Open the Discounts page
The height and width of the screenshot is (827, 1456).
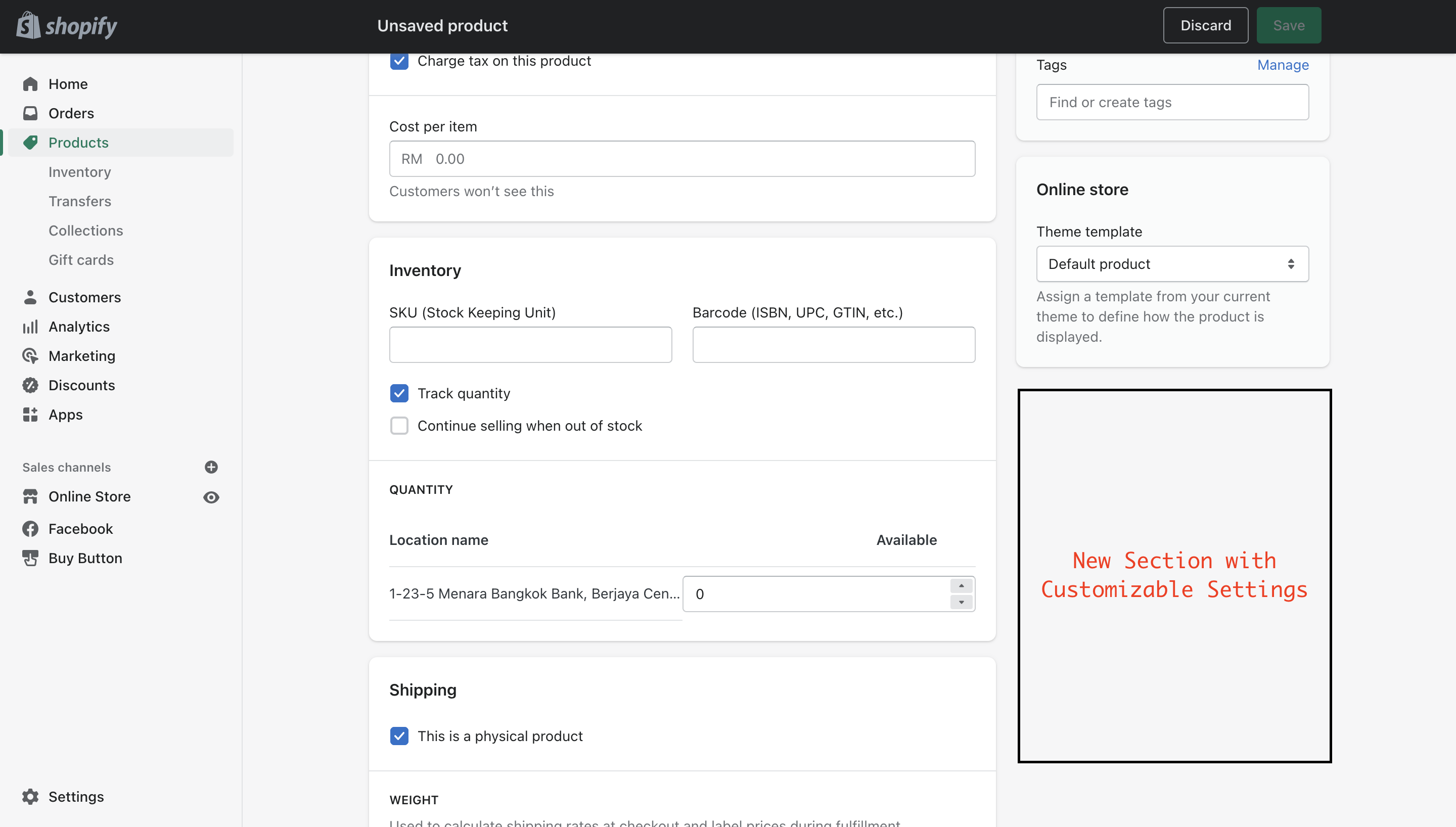[82, 385]
